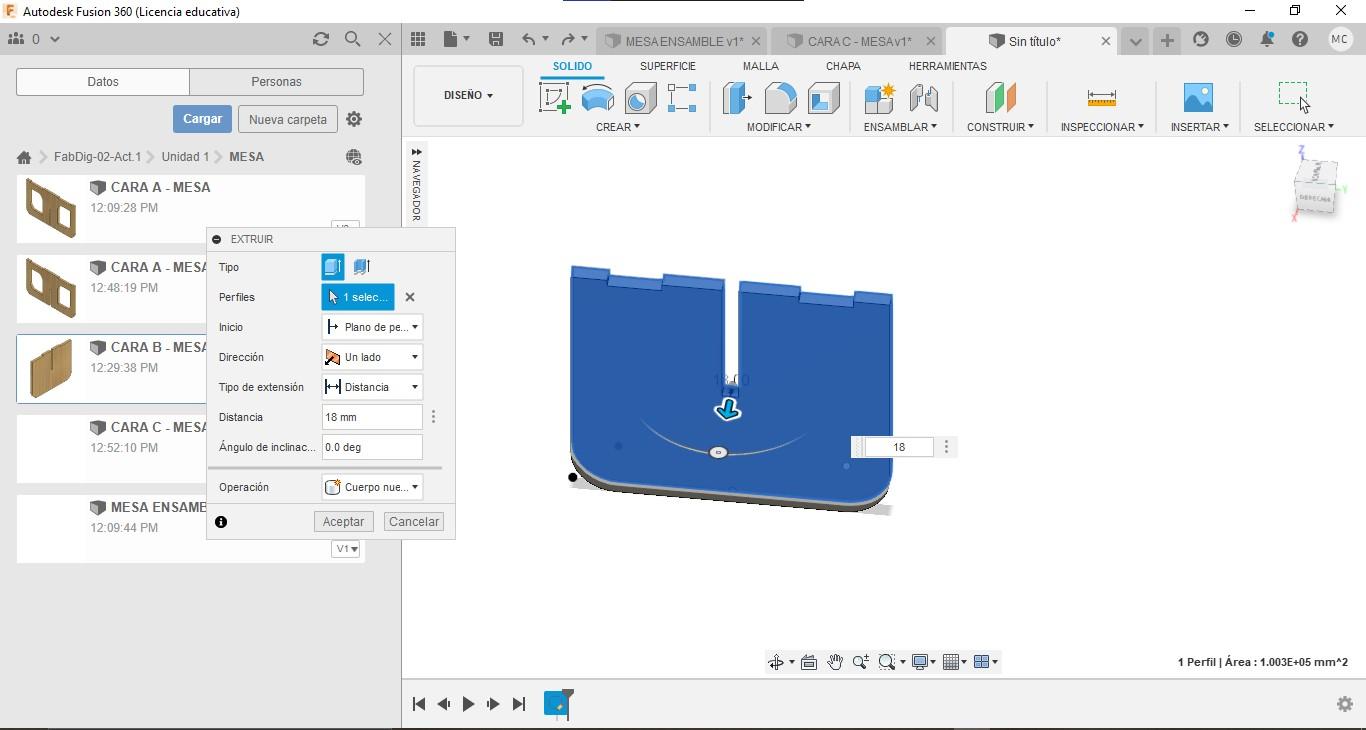The image size is (1366, 730).
Task: Click the Cancelar button
Action: [x=414, y=522]
